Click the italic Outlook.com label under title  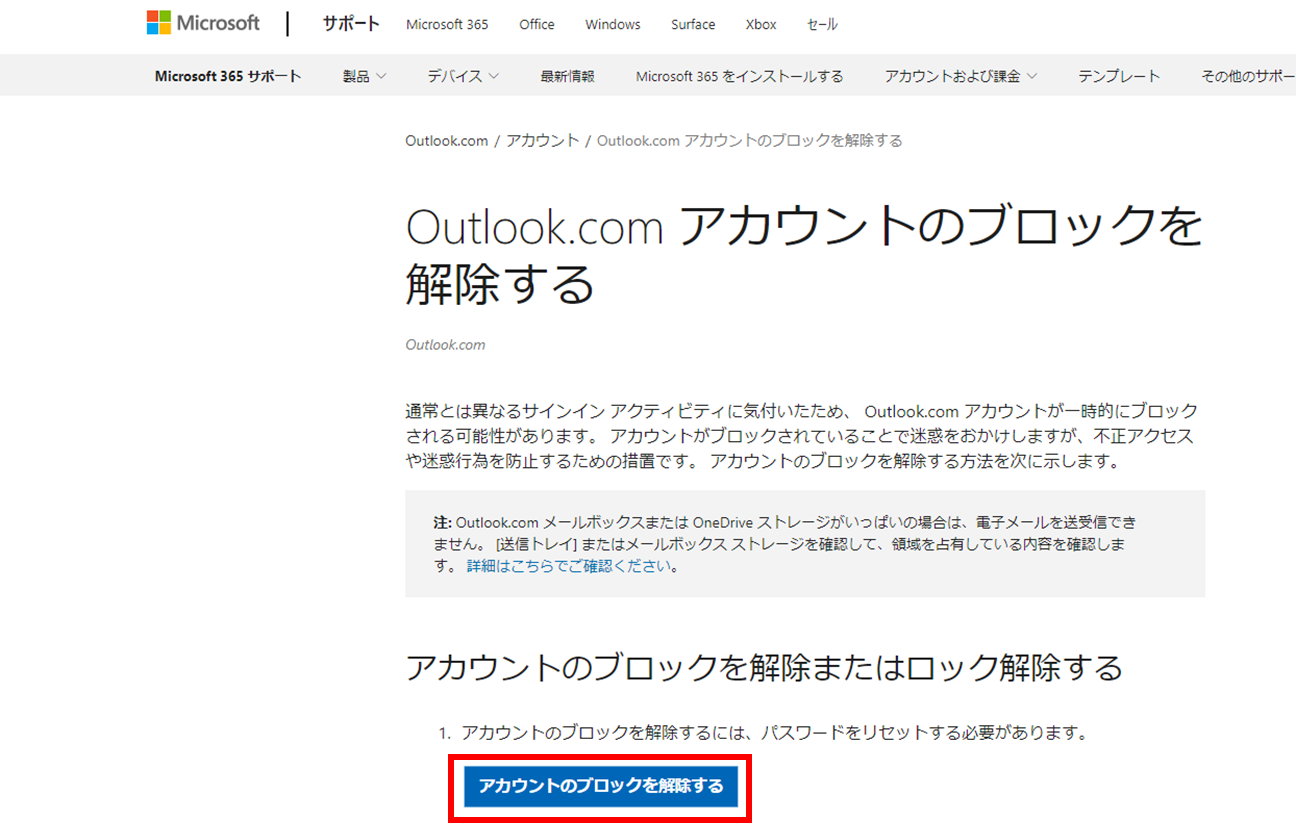pos(445,345)
